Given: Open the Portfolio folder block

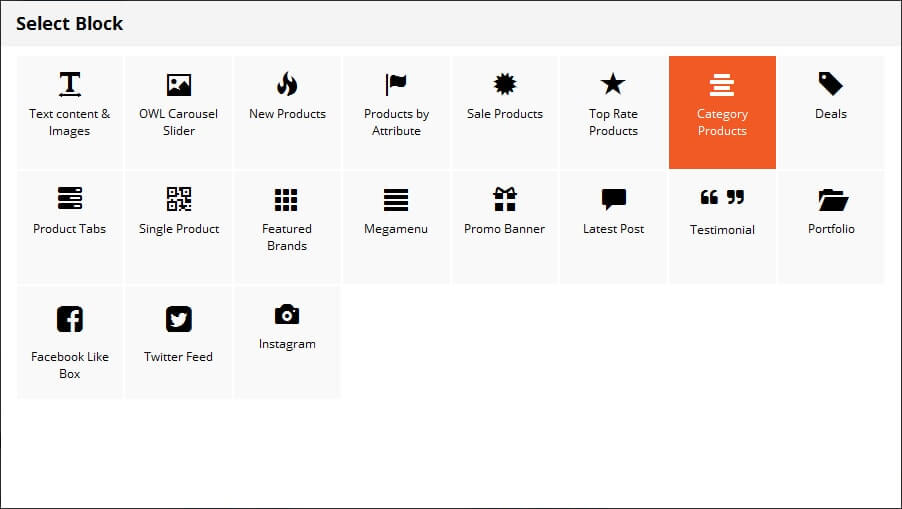Looking at the screenshot, I should coord(831,227).
